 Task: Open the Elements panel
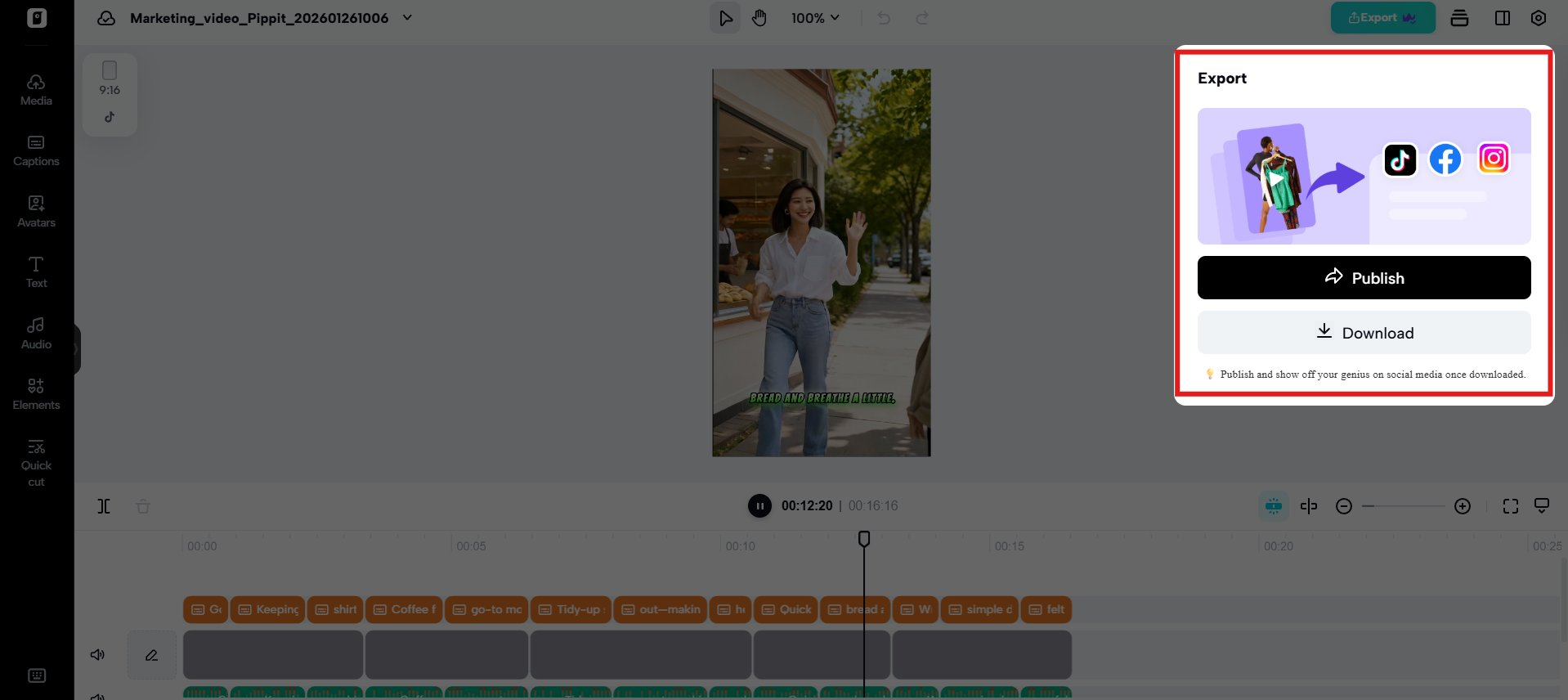36,394
